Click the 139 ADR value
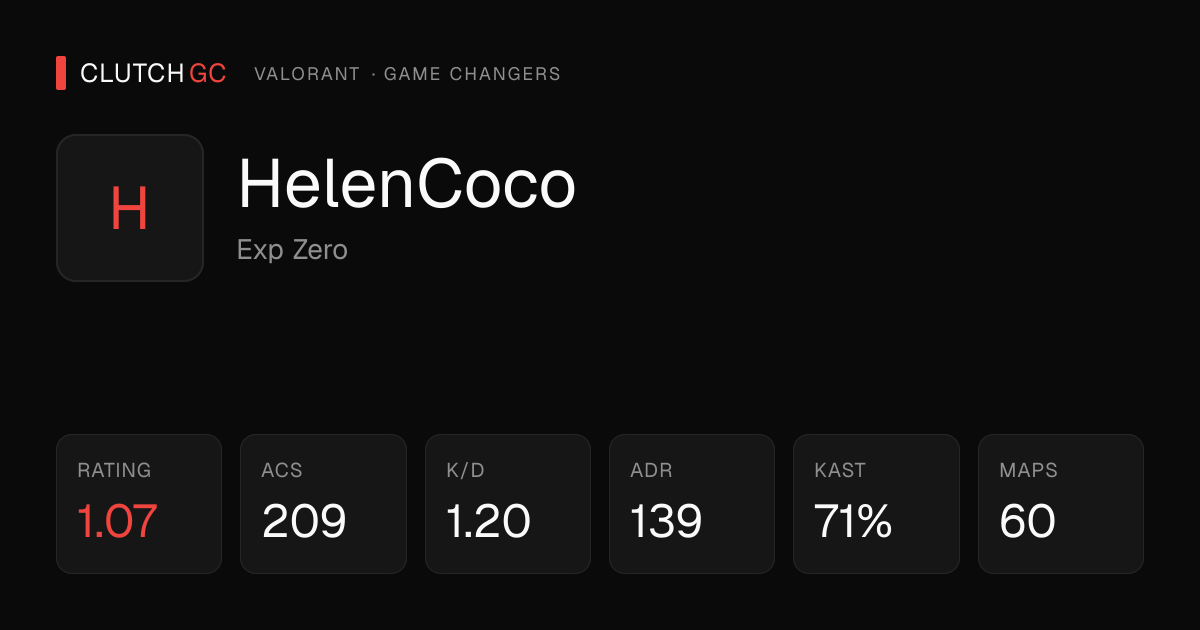This screenshot has width=1200, height=630. pyautogui.click(x=666, y=522)
